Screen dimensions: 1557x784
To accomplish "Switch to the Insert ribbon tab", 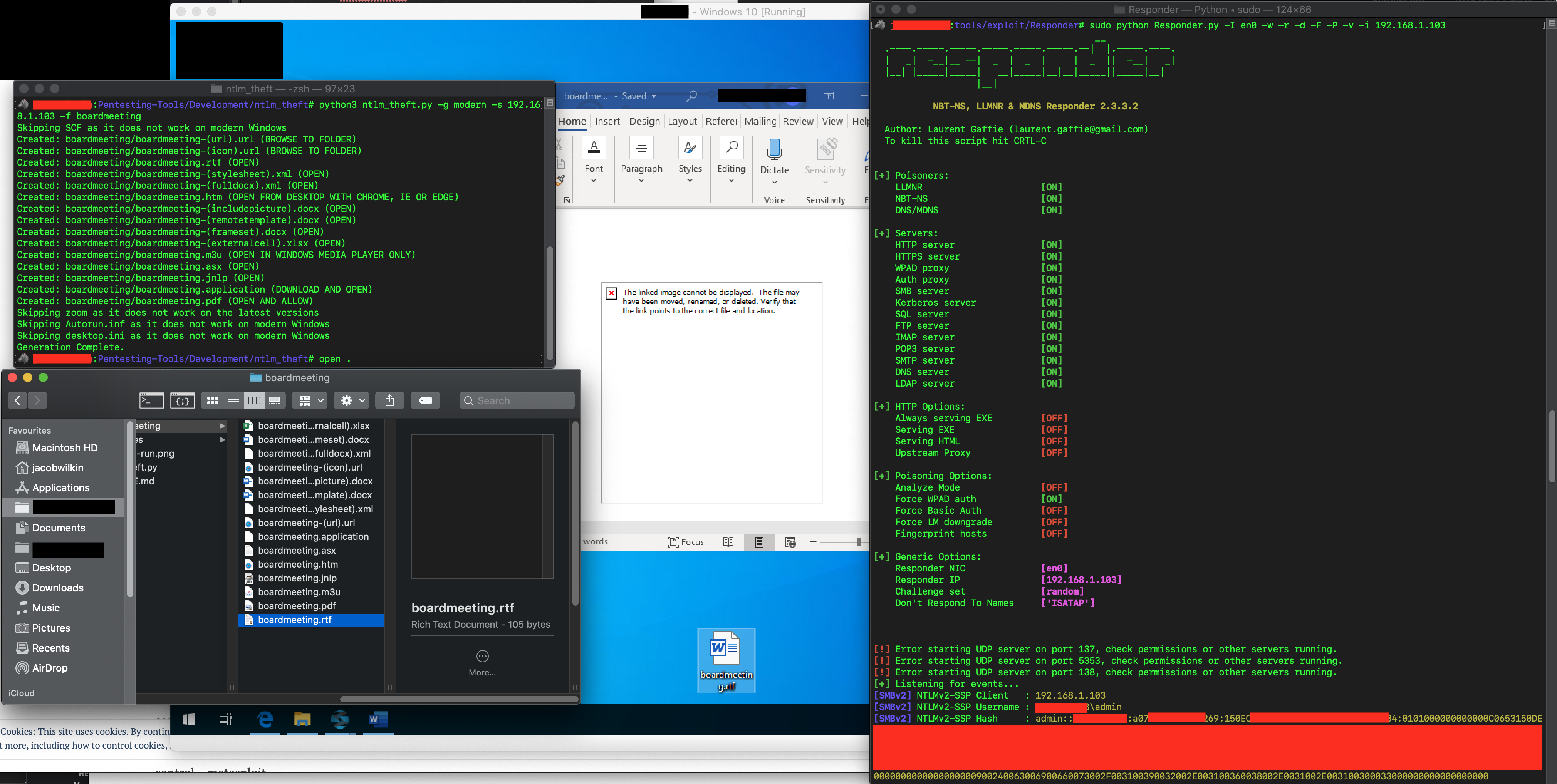I will tap(607, 121).
